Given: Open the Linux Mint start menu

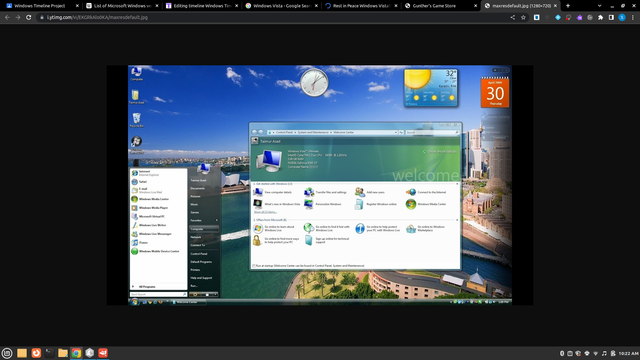Looking at the screenshot, I should coord(7,353).
